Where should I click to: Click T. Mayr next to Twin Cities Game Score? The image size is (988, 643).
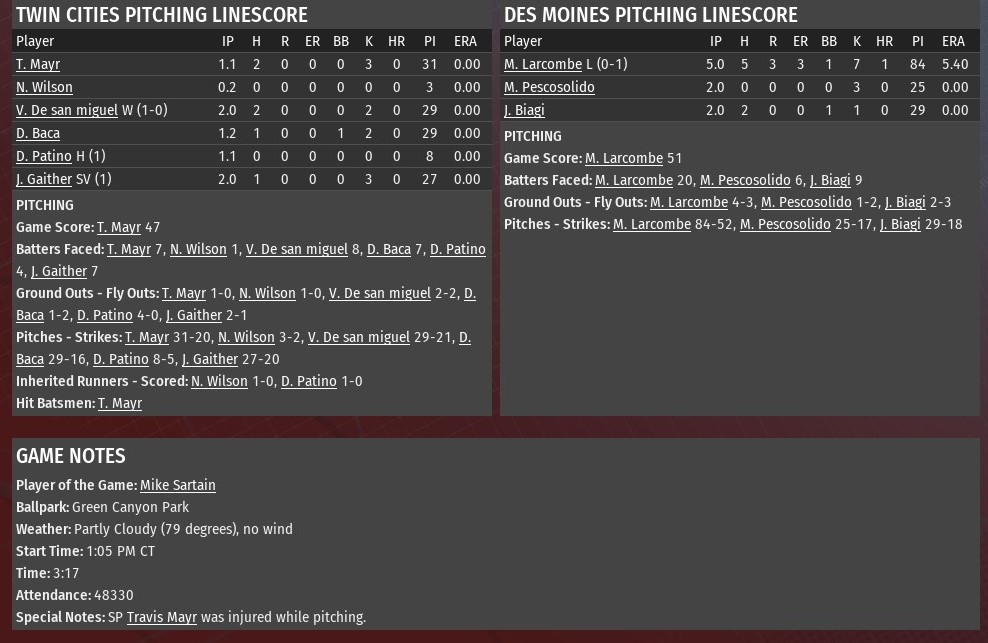119,228
